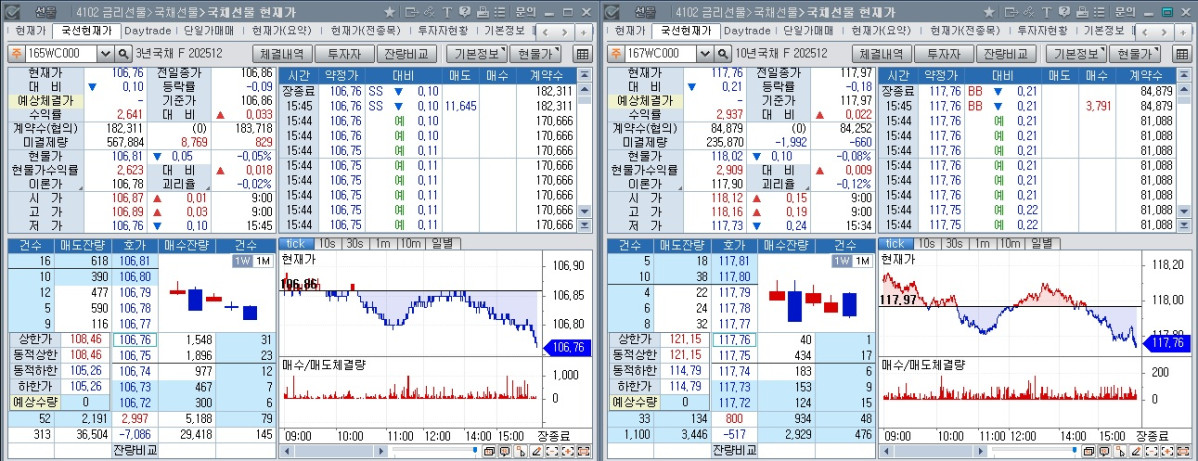Click the zoom-in [+] icon under the 3년국채 chart
This screenshot has width=1198, height=461.
(568, 450)
